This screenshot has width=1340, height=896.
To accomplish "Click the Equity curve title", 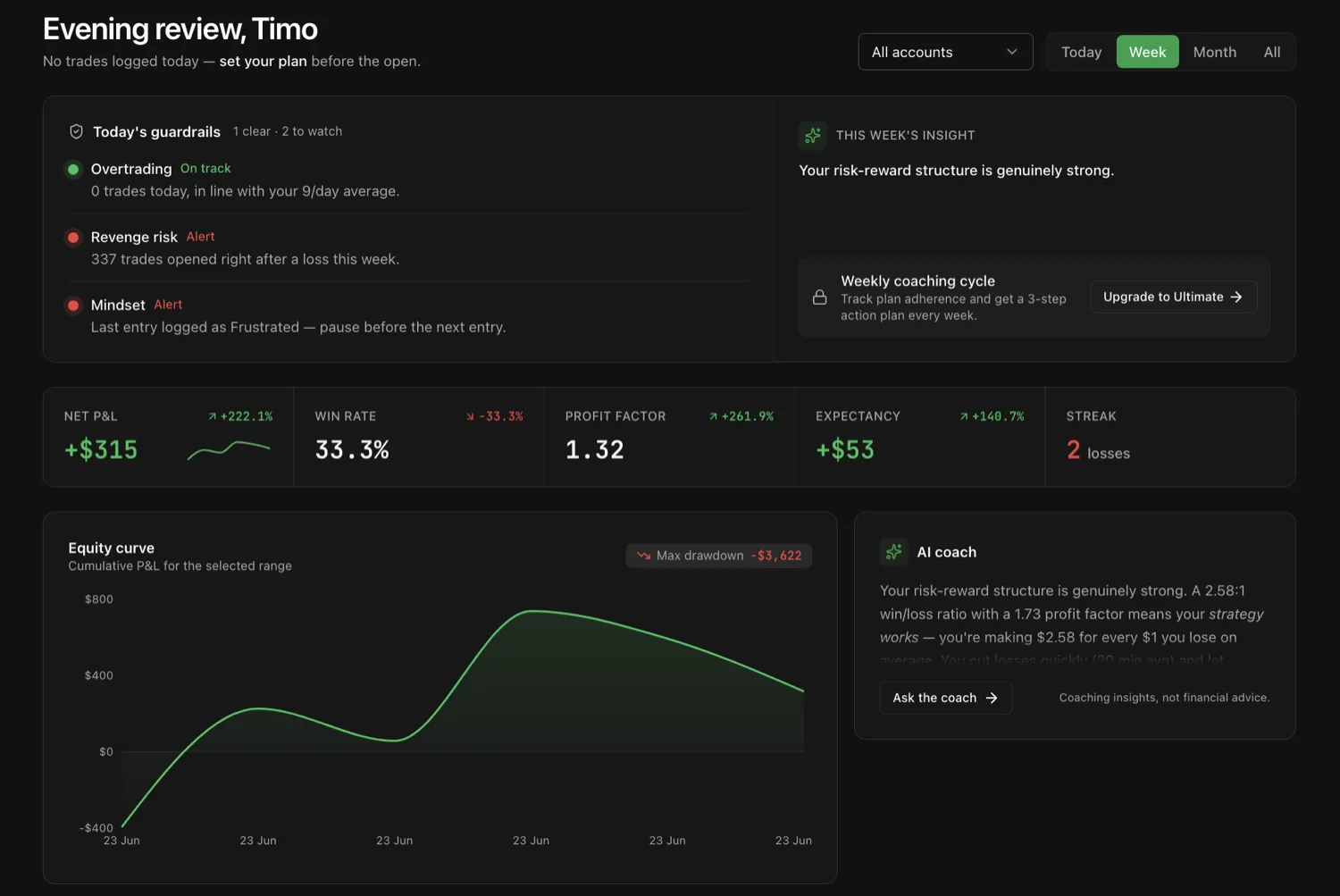I will 112,548.
